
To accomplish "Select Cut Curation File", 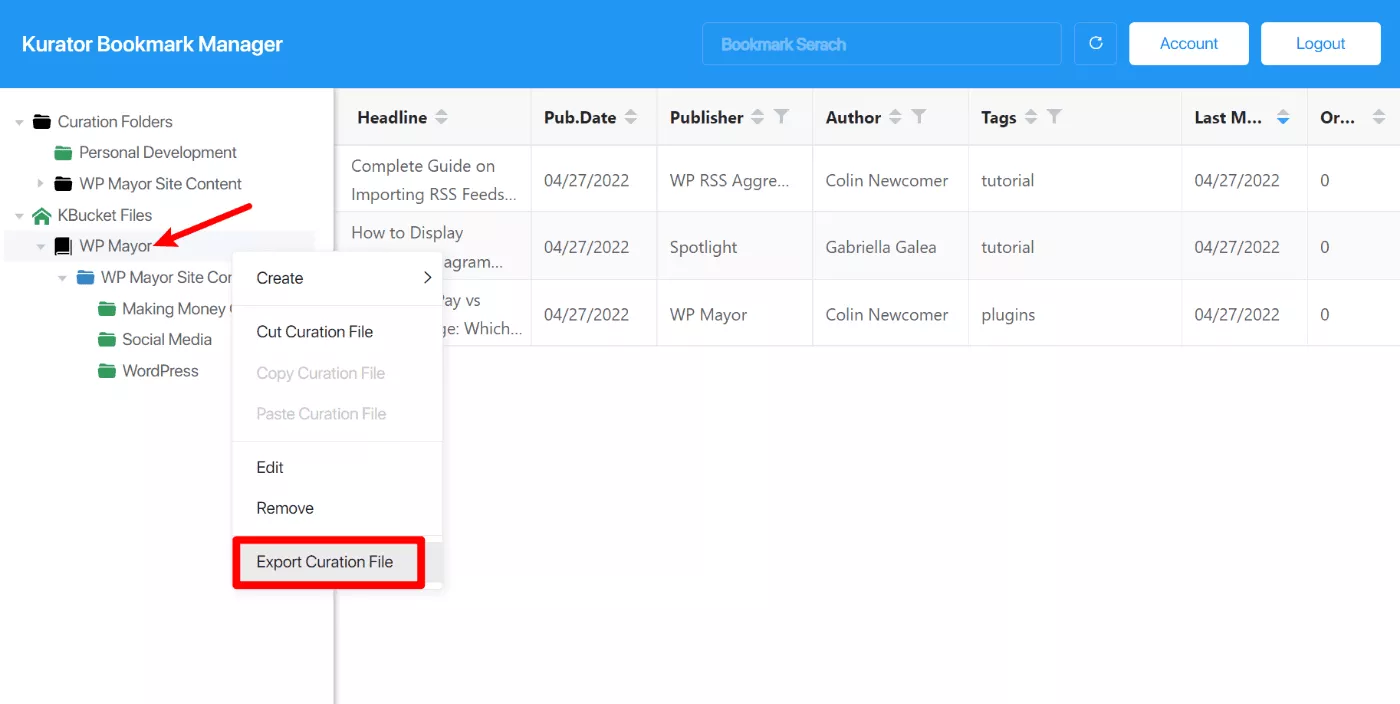I will tap(337, 332).
